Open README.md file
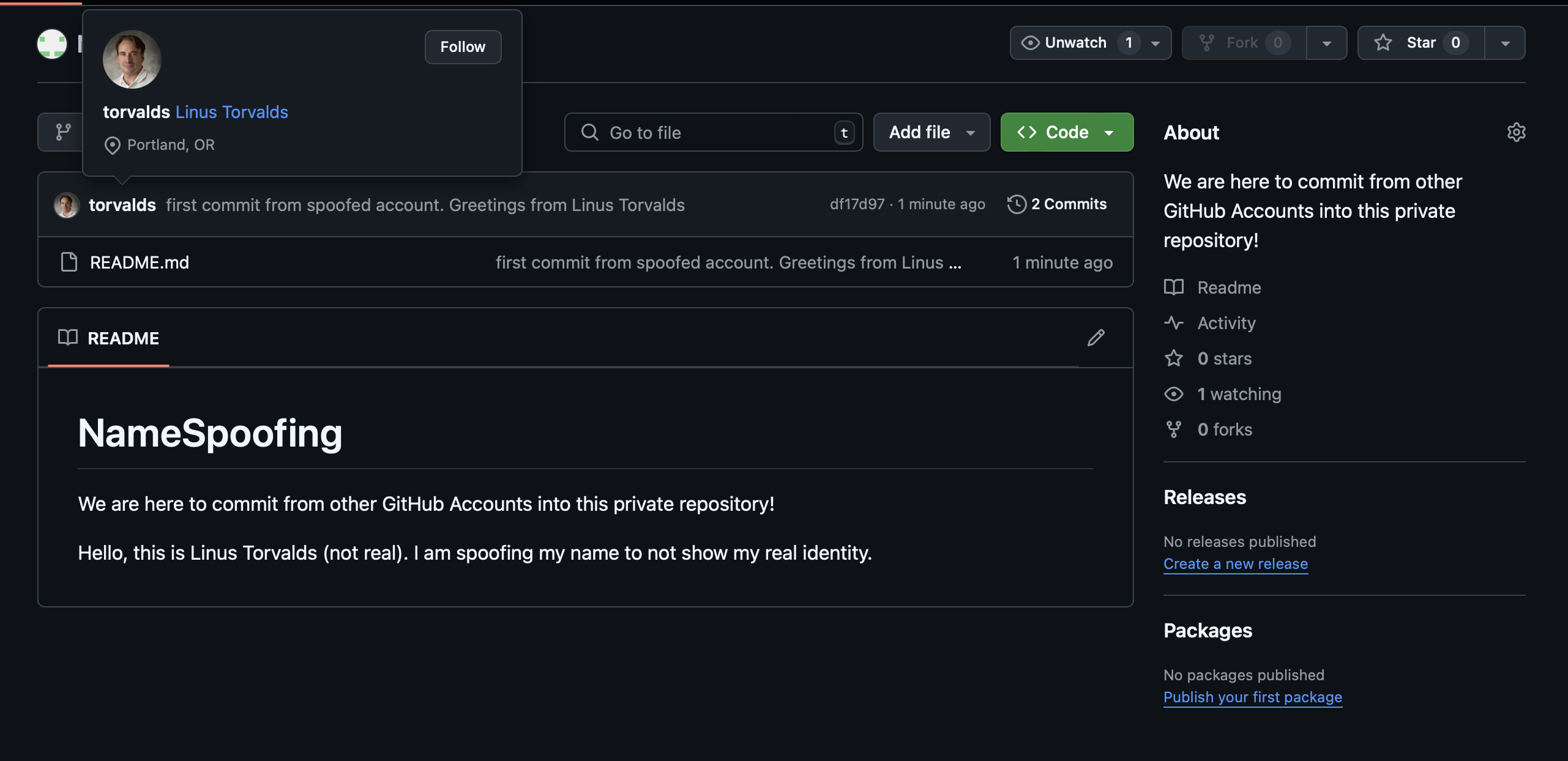Screen dimensions: 1568x761 coord(140,262)
